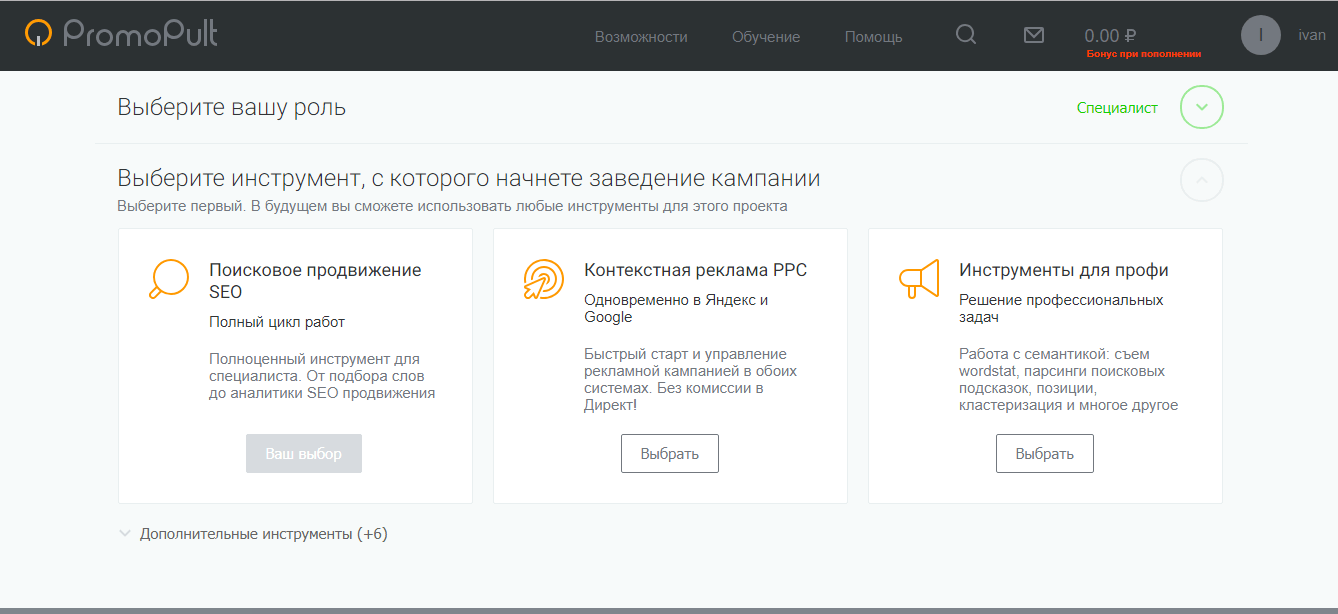
Task: Click the 0.00 ₽ balance
Action: click(x=1110, y=35)
